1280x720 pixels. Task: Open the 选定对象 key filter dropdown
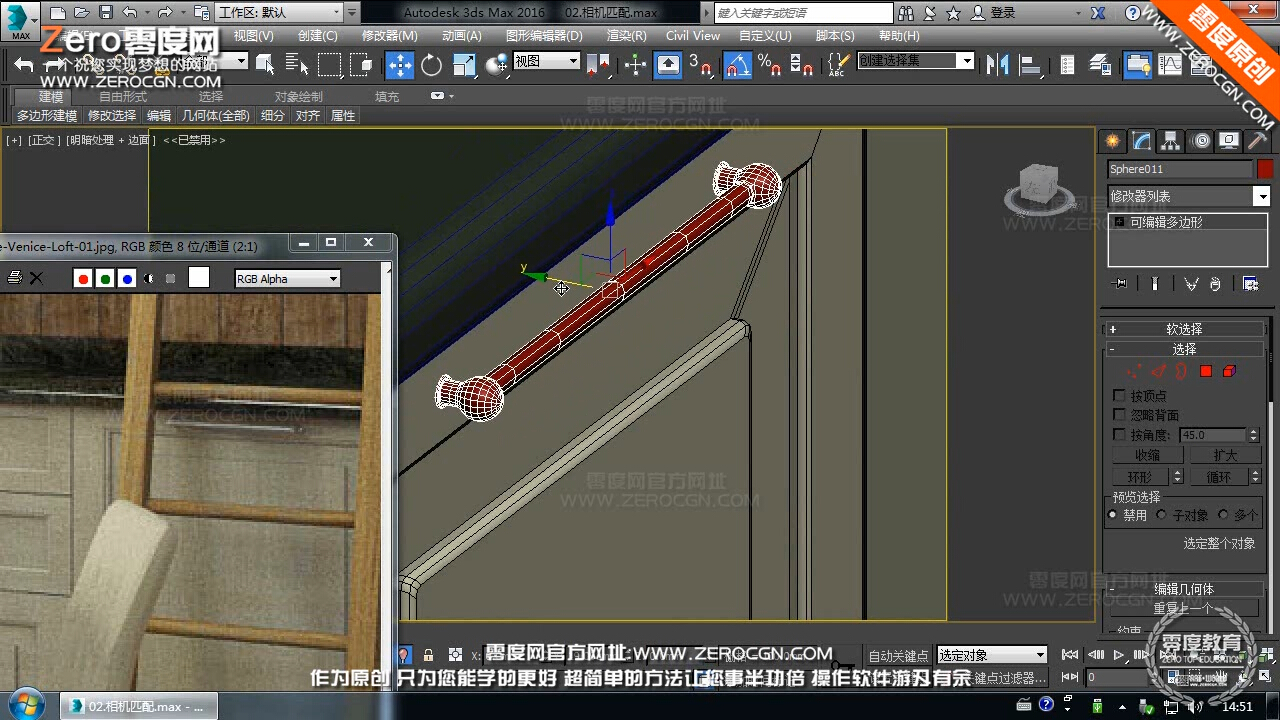point(992,655)
